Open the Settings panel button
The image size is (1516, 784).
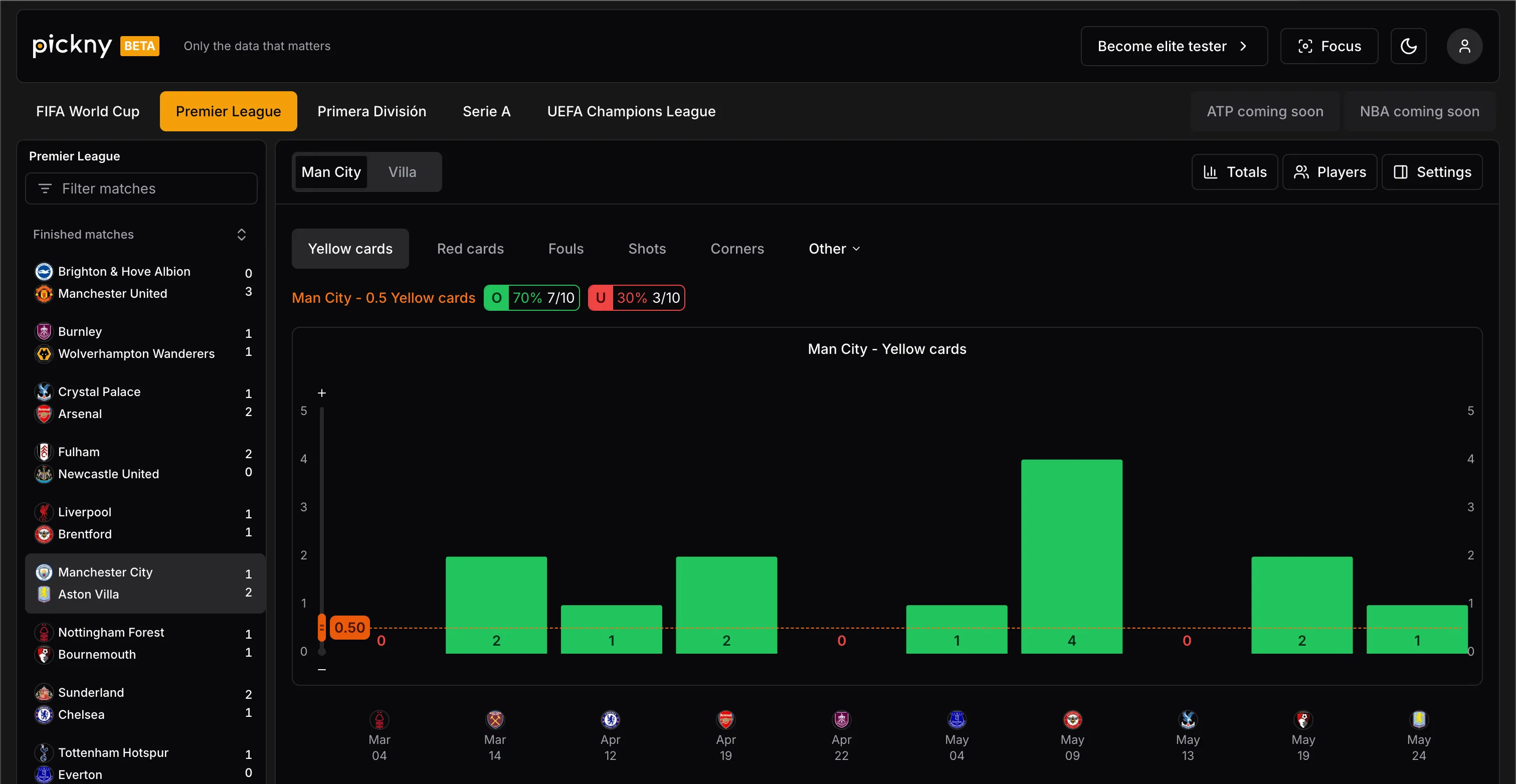point(1431,172)
